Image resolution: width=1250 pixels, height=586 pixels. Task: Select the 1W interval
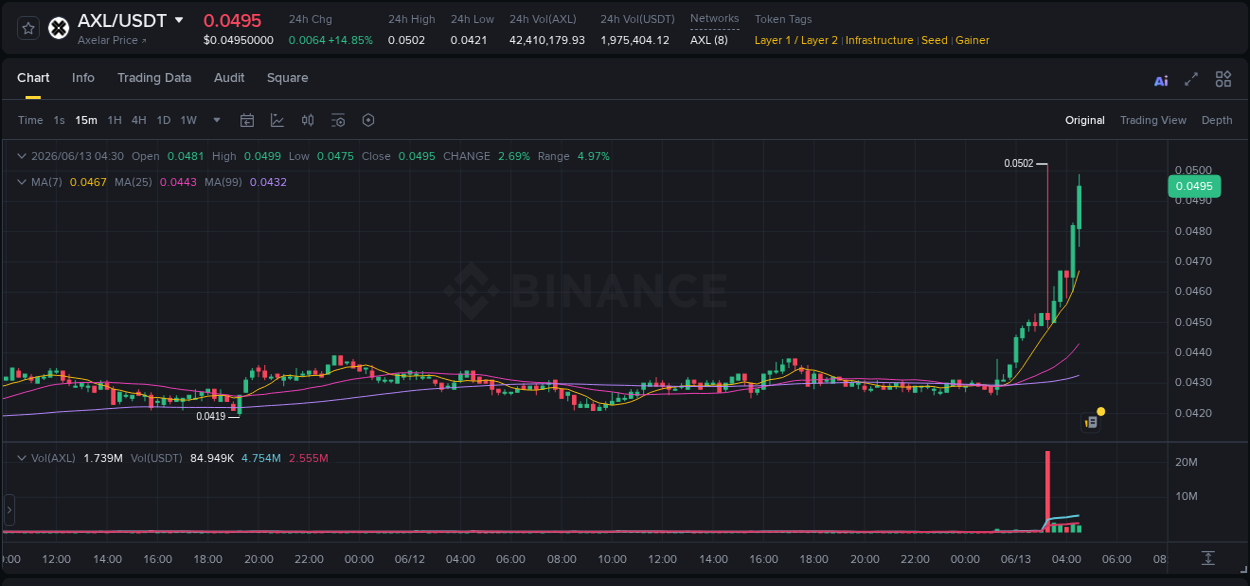point(188,120)
